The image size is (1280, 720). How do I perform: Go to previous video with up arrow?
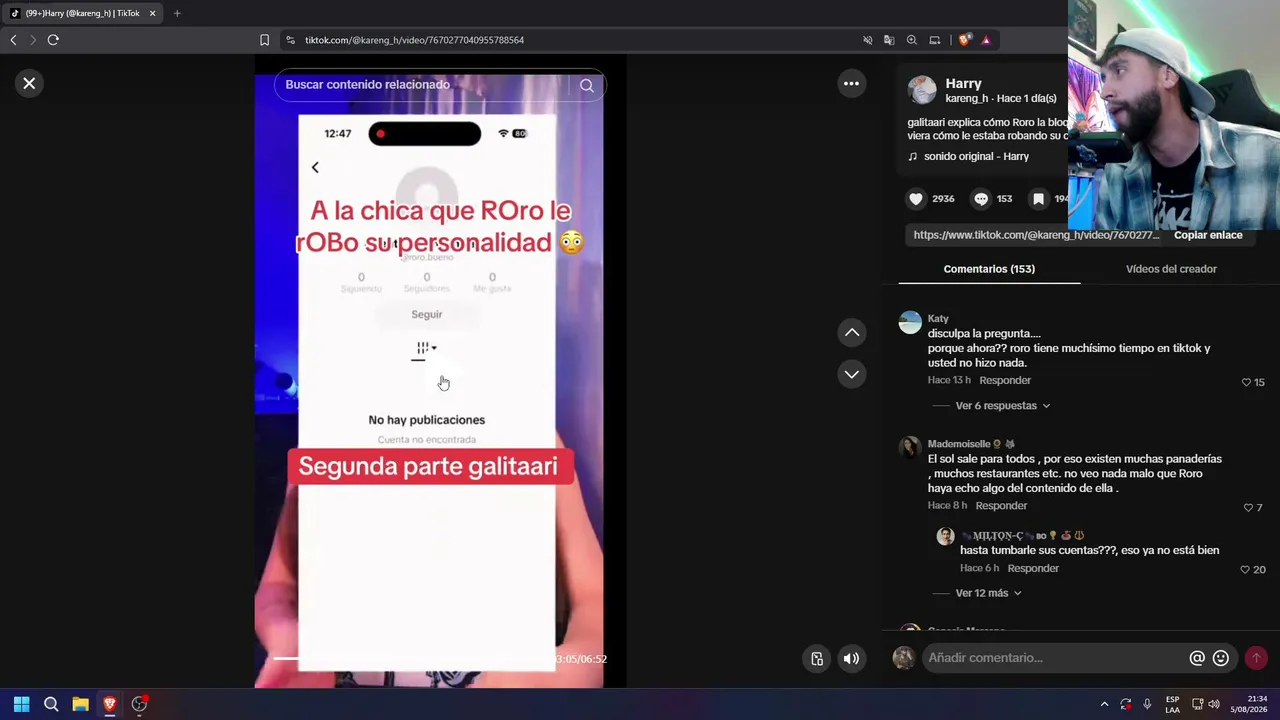pyautogui.click(x=852, y=332)
